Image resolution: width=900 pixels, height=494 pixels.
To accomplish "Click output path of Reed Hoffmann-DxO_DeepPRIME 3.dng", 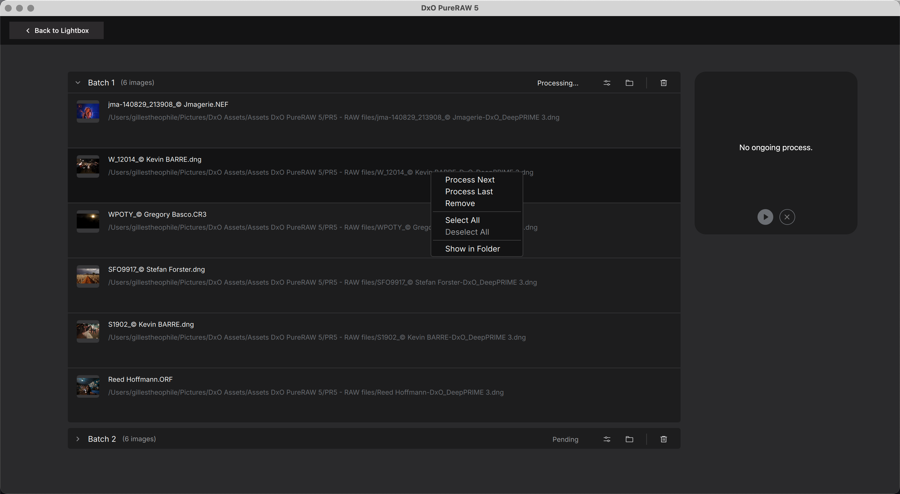I will (x=306, y=392).
